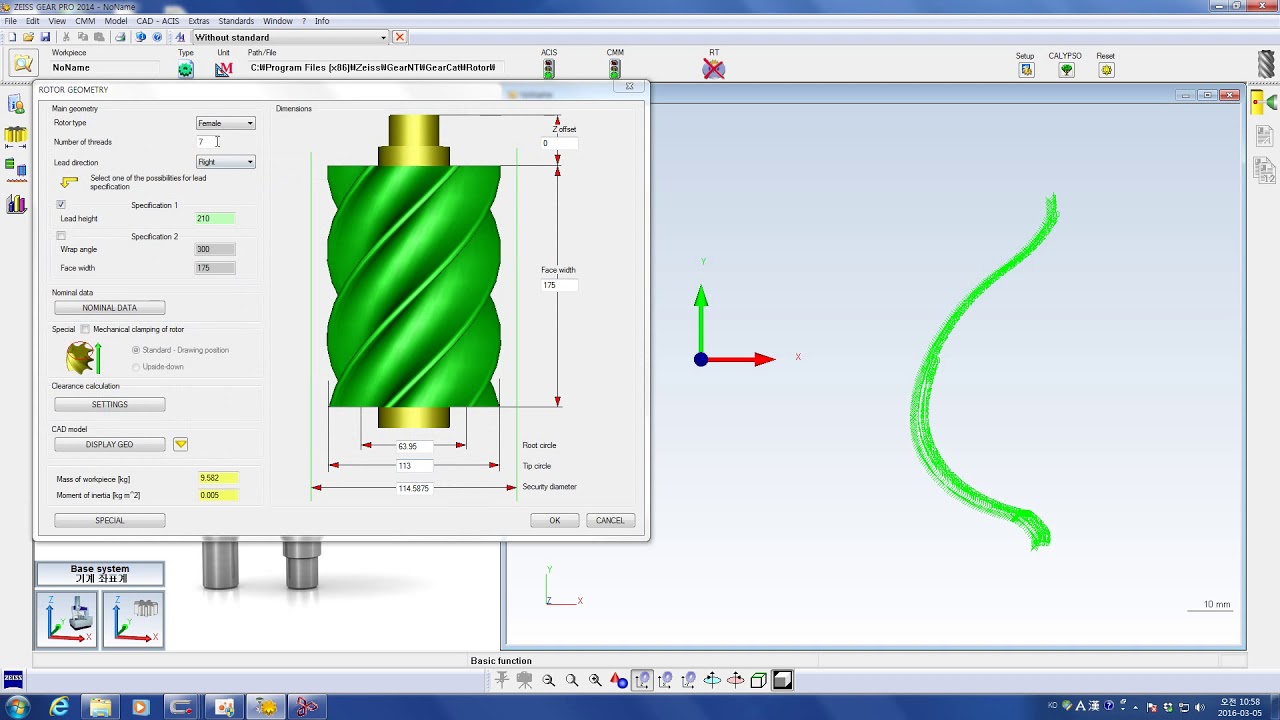Click the Save floppy disk icon
Screen dimensions: 1280x720
45,37
